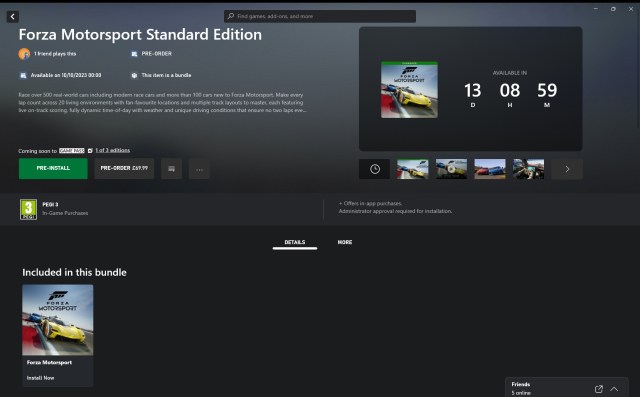This screenshot has width=640, height=397.
Task: Open the 1 of 3 editions link
Action: click(113, 150)
